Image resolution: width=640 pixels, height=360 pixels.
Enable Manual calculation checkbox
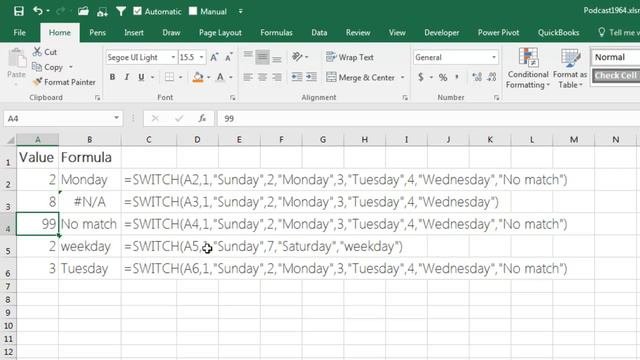click(x=193, y=11)
